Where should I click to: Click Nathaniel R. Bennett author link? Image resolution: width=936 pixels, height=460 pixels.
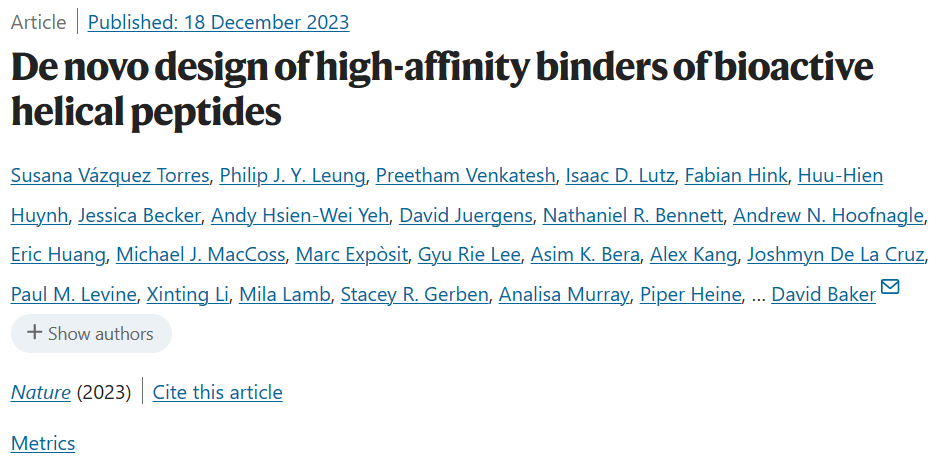[633, 215]
